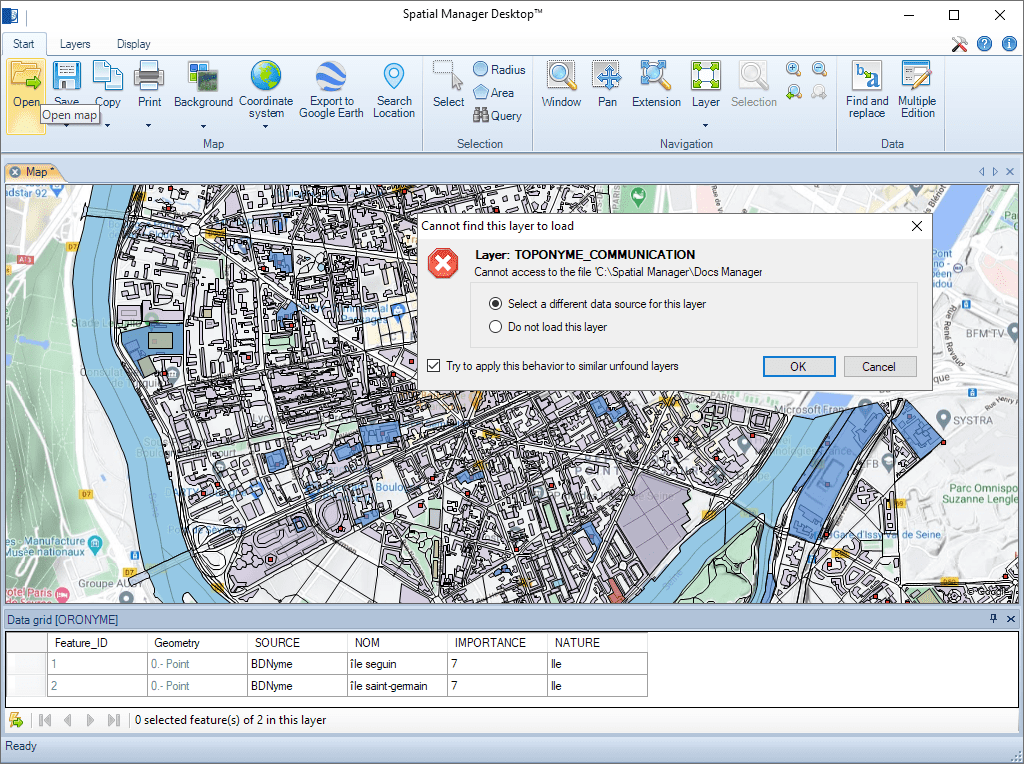Click the Copy map icon
The height and width of the screenshot is (764, 1024).
coord(108,76)
